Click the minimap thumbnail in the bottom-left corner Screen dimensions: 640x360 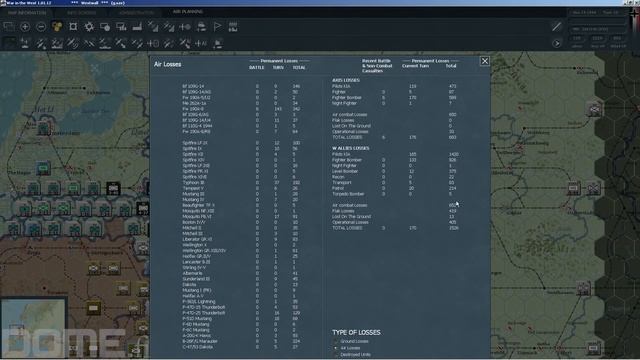pyautogui.click(x=33, y=328)
